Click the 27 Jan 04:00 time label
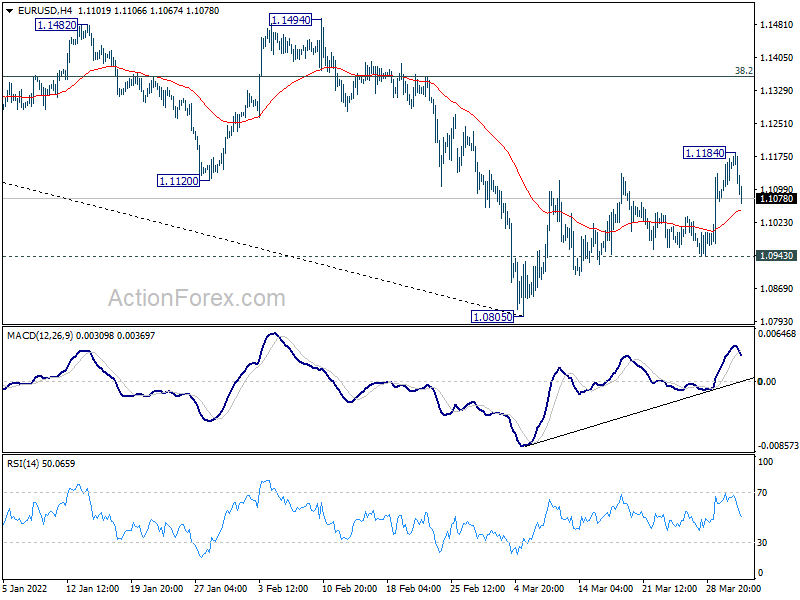800x600 pixels. click(220, 589)
